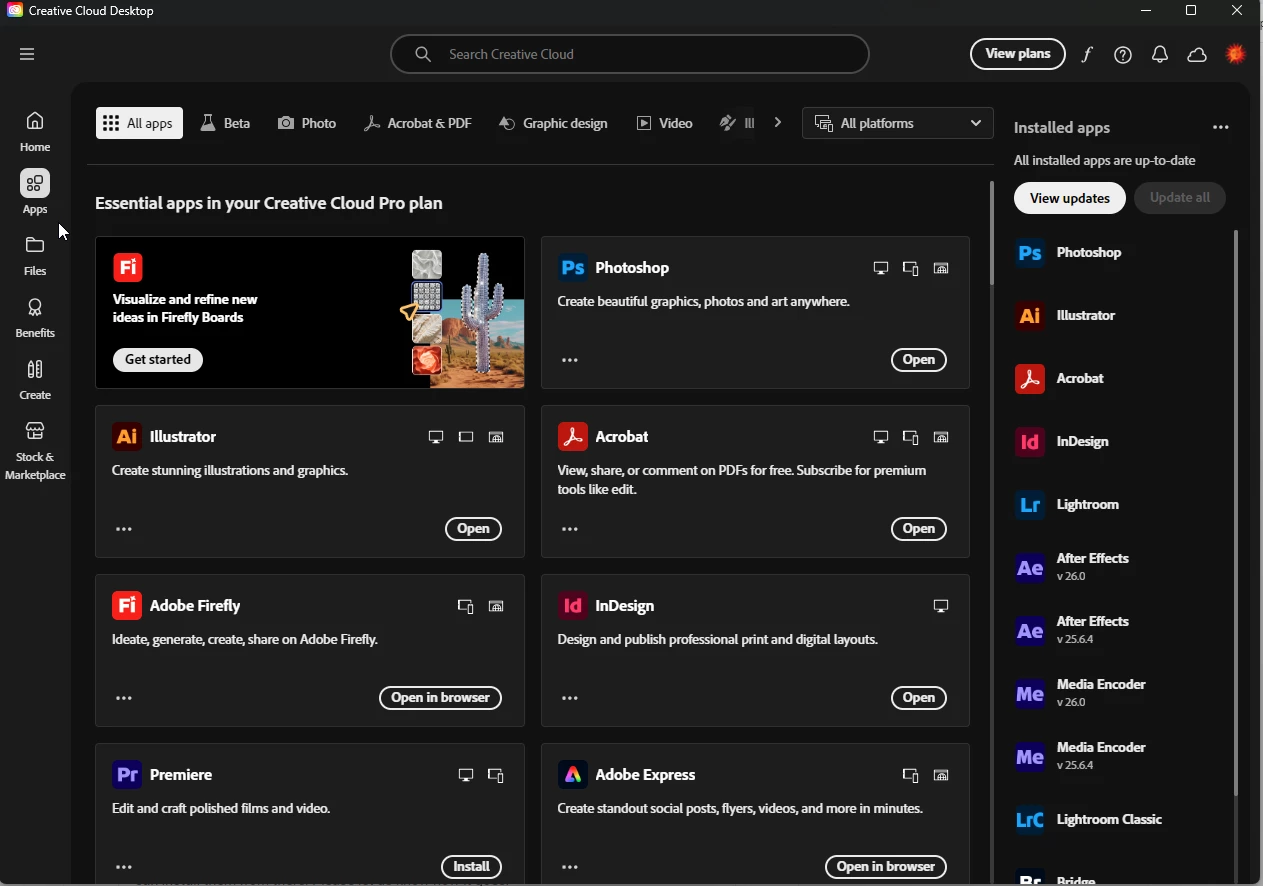Click the main app list scrollbar
The image size is (1263, 886).
[992, 233]
